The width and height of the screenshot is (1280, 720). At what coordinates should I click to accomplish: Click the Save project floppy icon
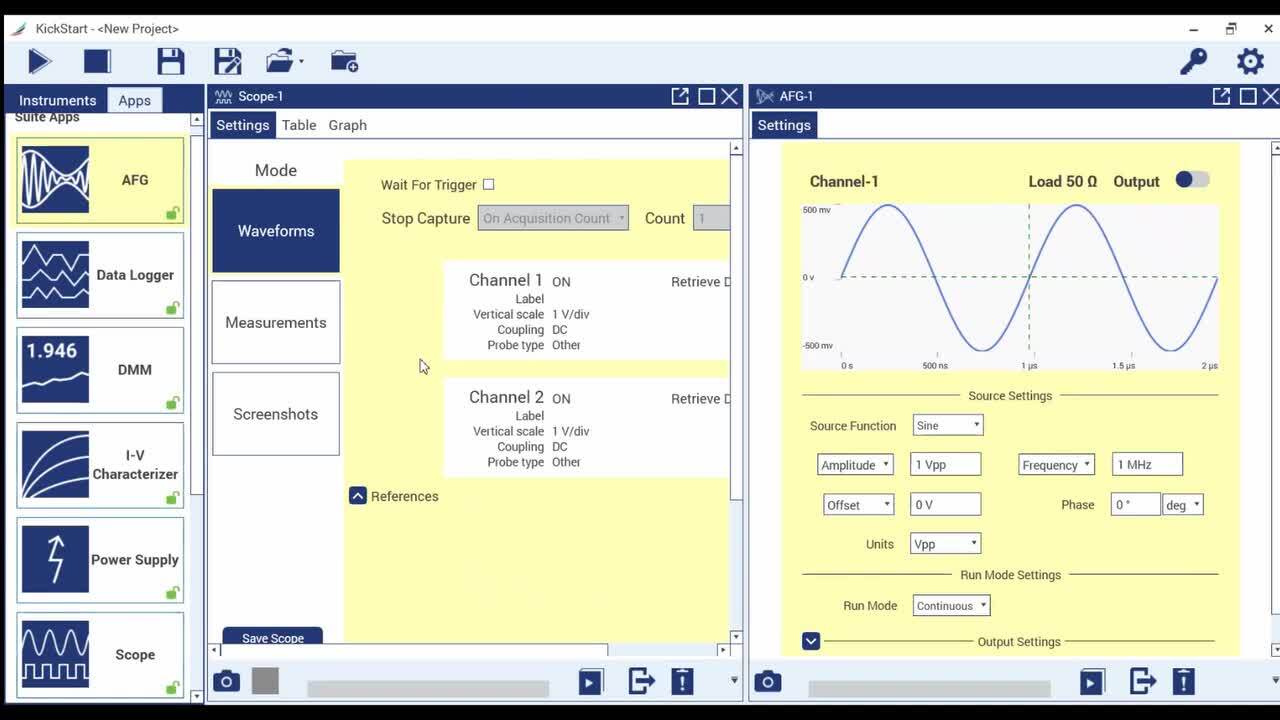point(170,62)
